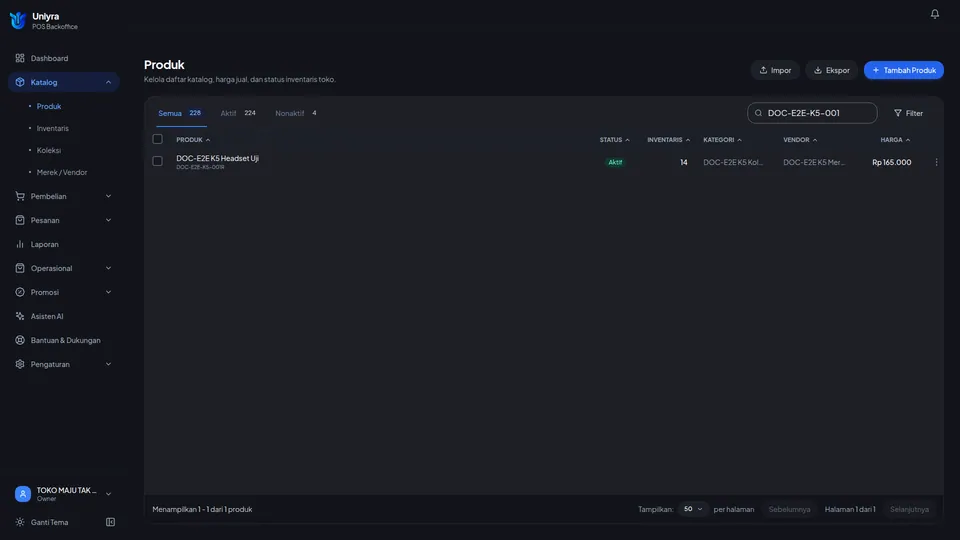Click the Sebelumnya pagination button
960x540 pixels.
click(789, 509)
